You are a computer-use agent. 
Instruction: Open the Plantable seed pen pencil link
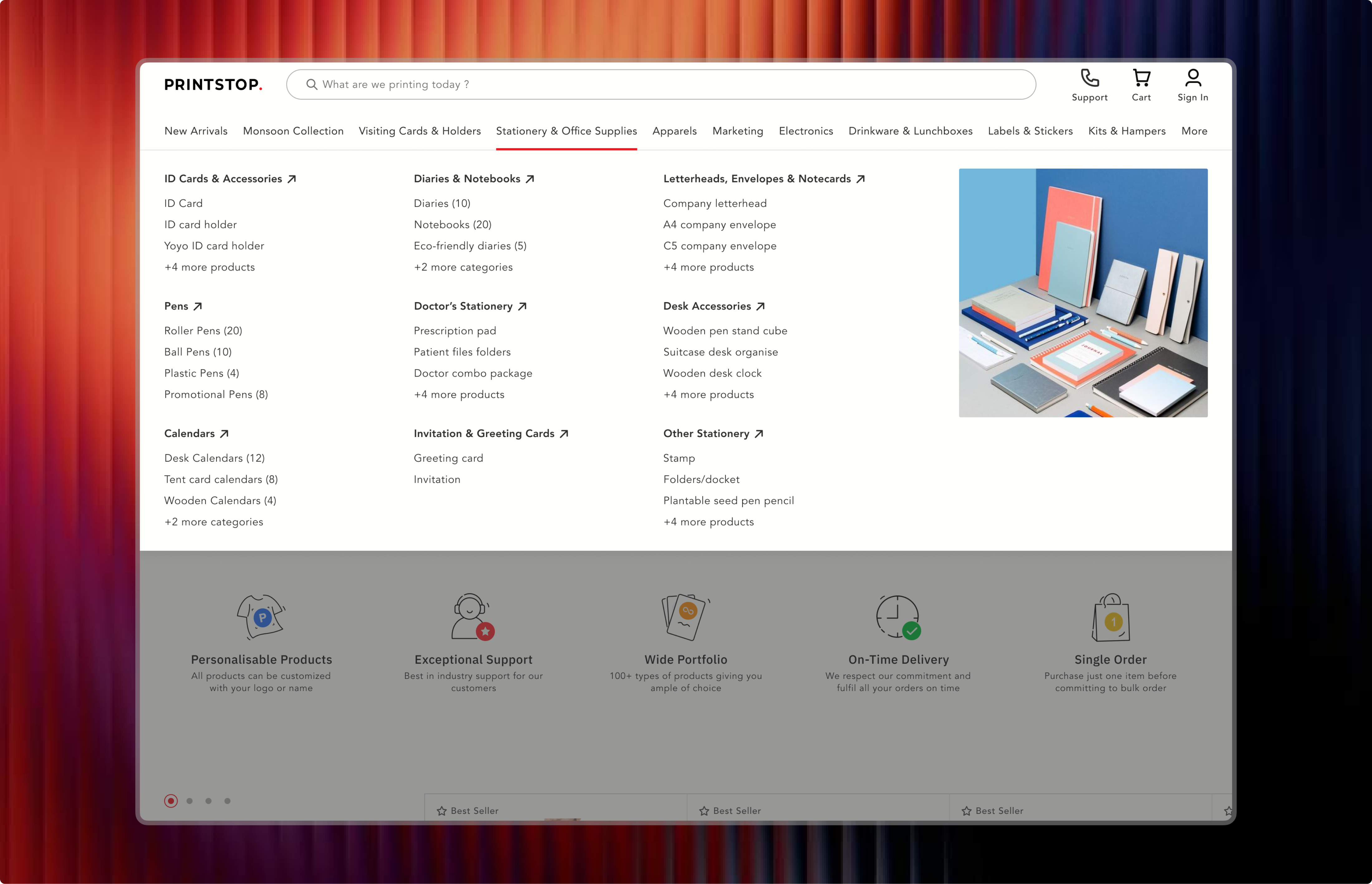pos(729,501)
